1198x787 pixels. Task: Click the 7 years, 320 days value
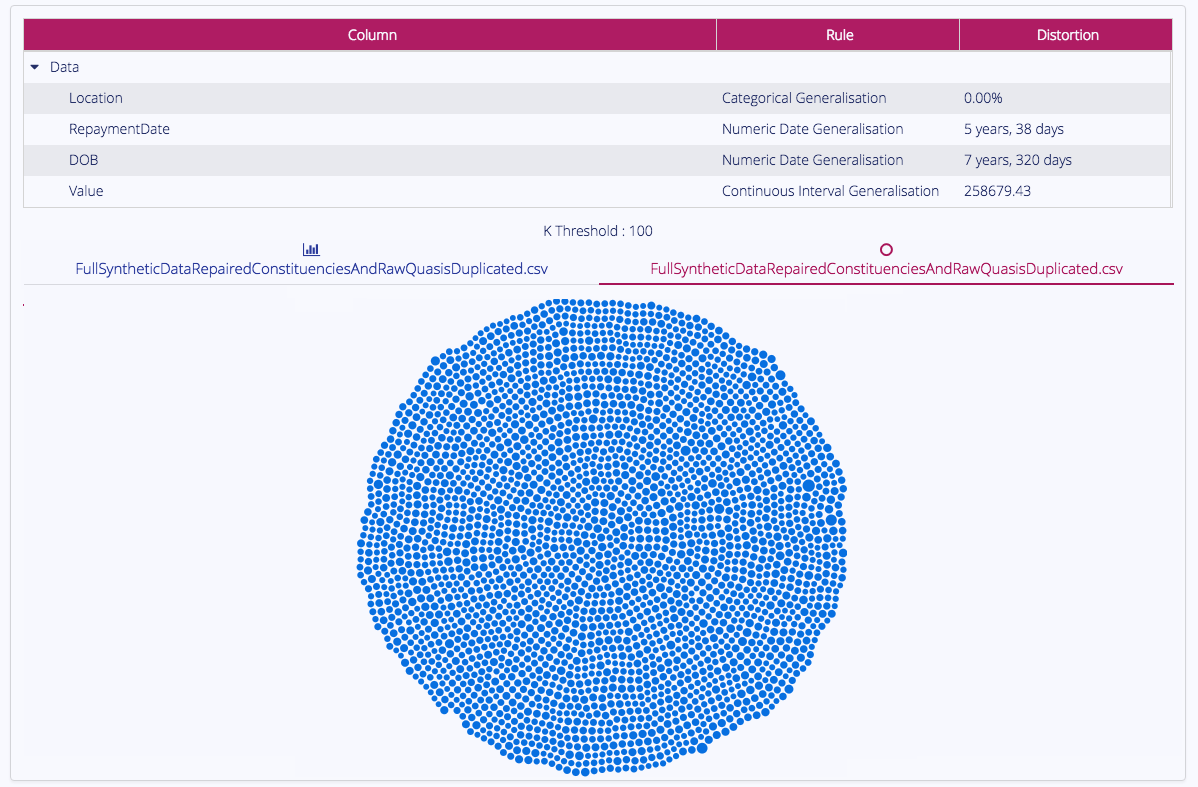tap(1017, 160)
